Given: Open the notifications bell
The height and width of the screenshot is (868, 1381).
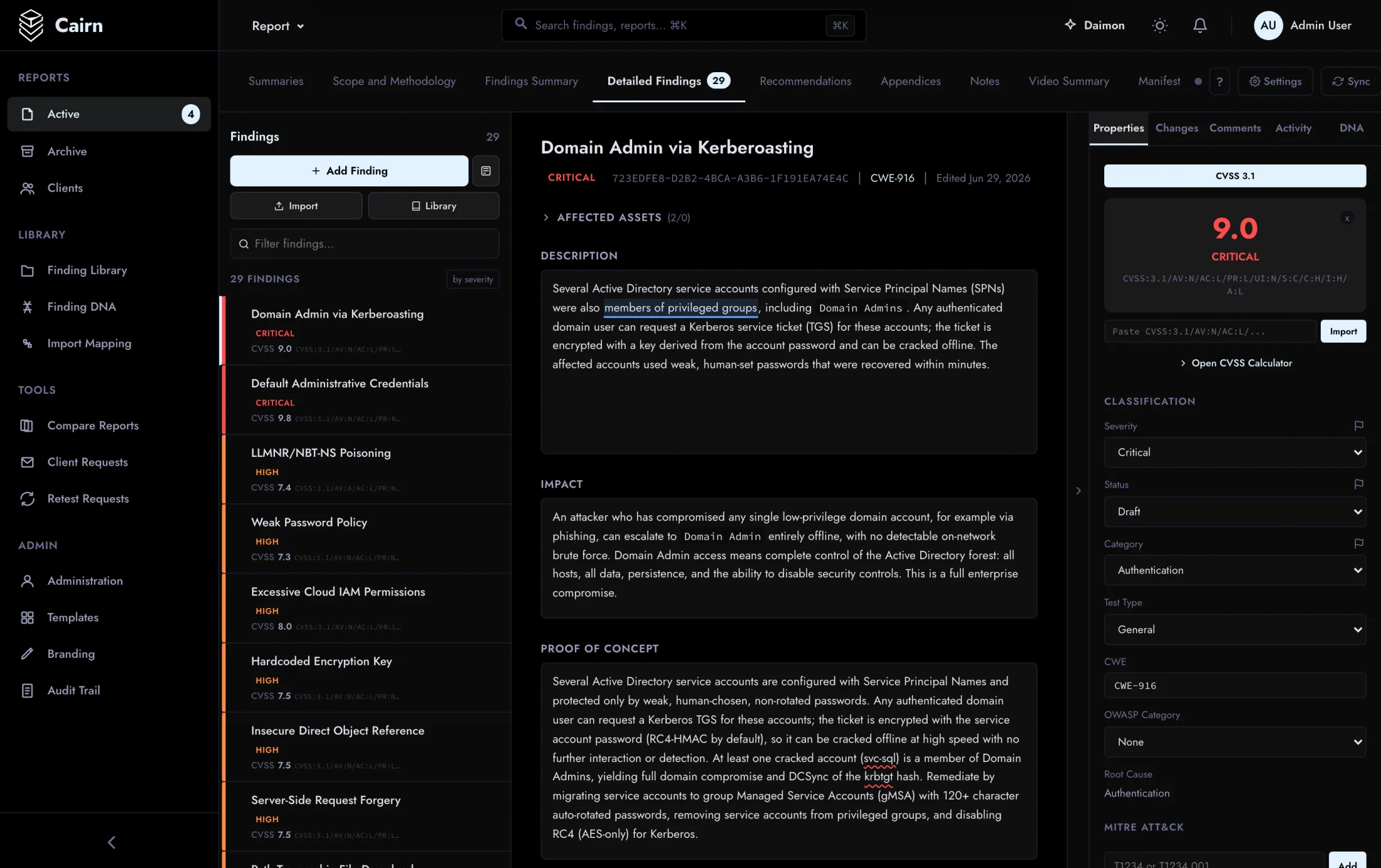Looking at the screenshot, I should (x=1200, y=25).
